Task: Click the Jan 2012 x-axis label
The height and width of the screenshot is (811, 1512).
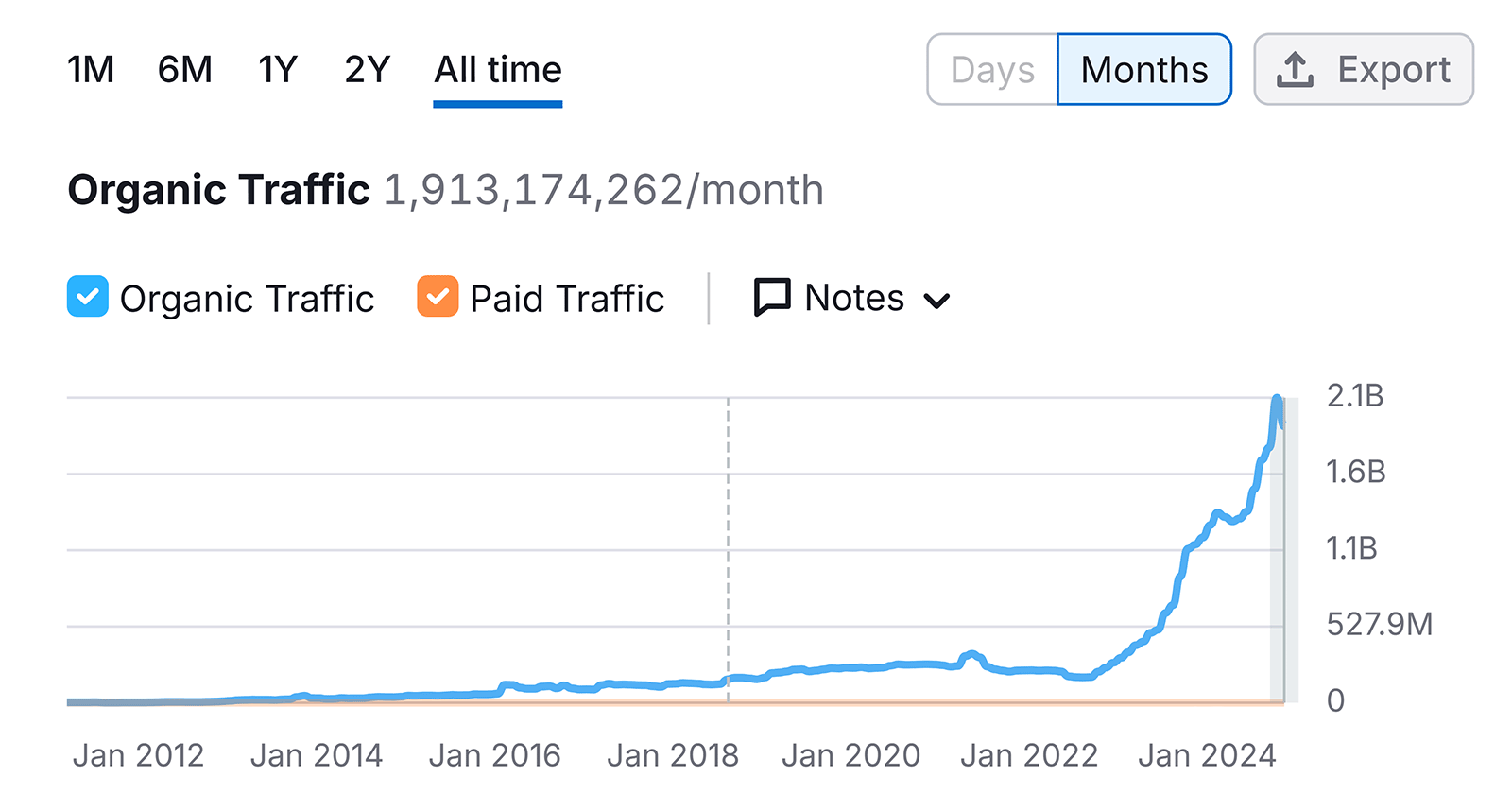Action: point(138,756)
